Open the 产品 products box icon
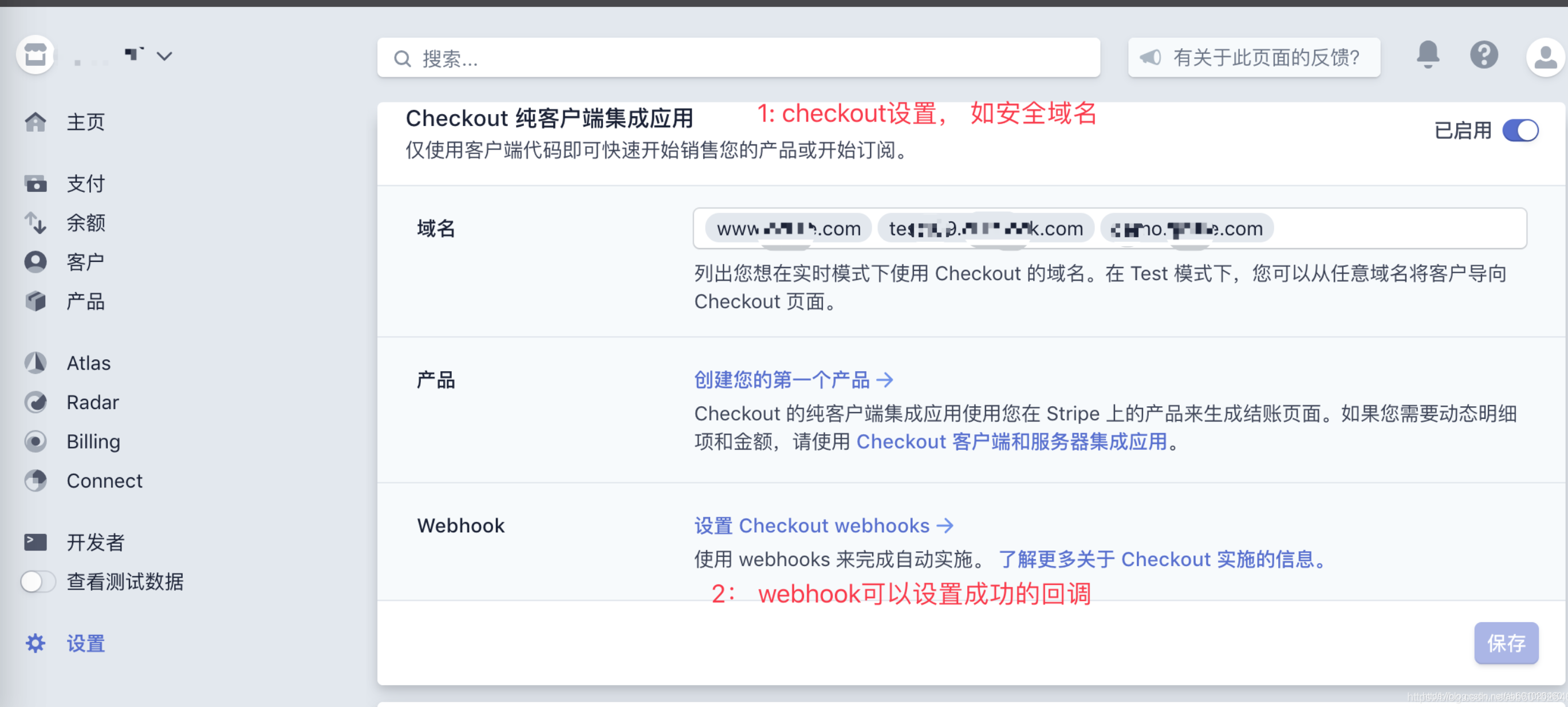Viewport: 1568px width, 707px height. pos(36,301)
